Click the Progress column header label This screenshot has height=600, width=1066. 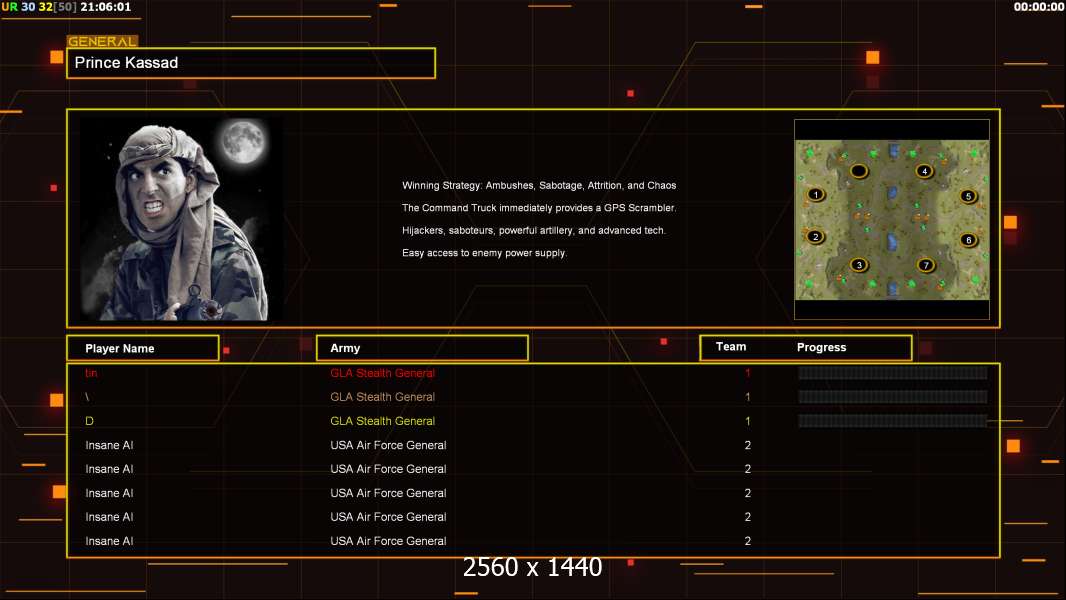pos(821,347)
